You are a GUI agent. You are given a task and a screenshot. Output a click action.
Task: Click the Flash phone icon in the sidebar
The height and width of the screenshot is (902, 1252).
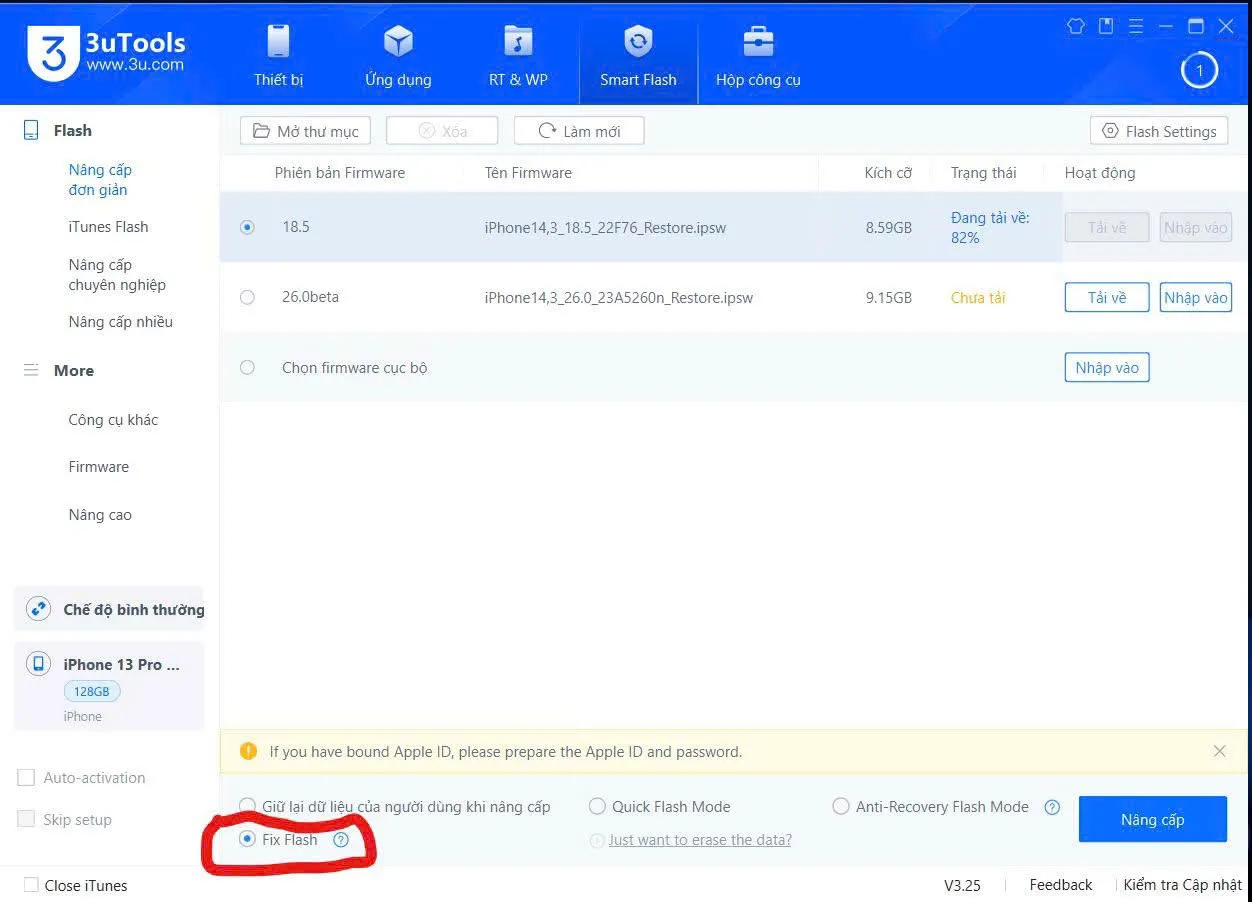tap(31, 130)
